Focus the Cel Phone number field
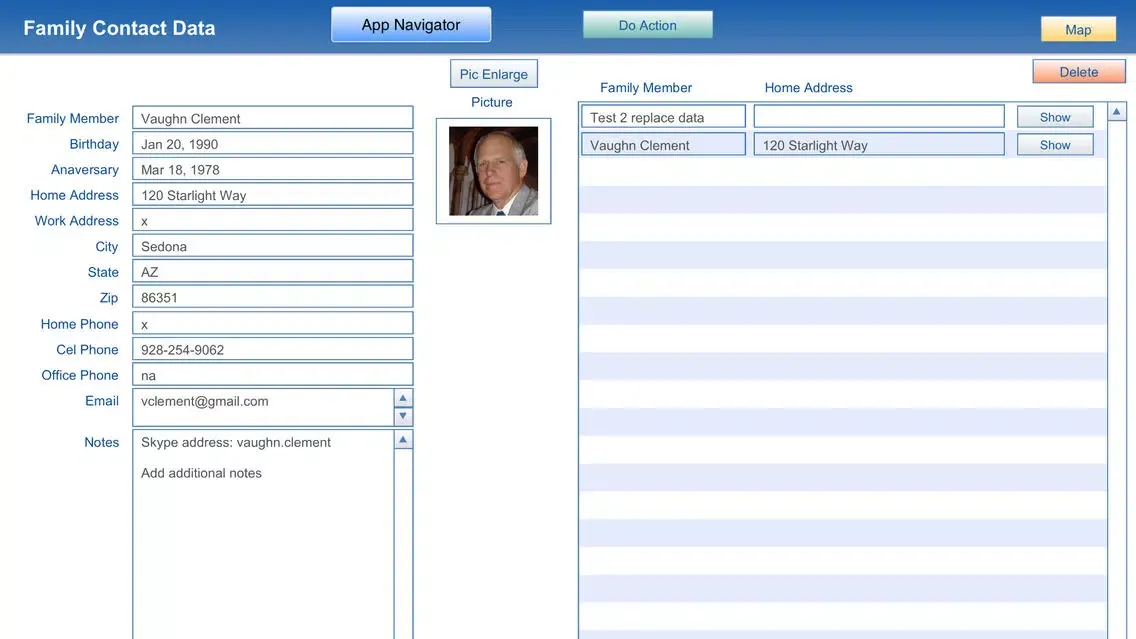 coord(272,349)
